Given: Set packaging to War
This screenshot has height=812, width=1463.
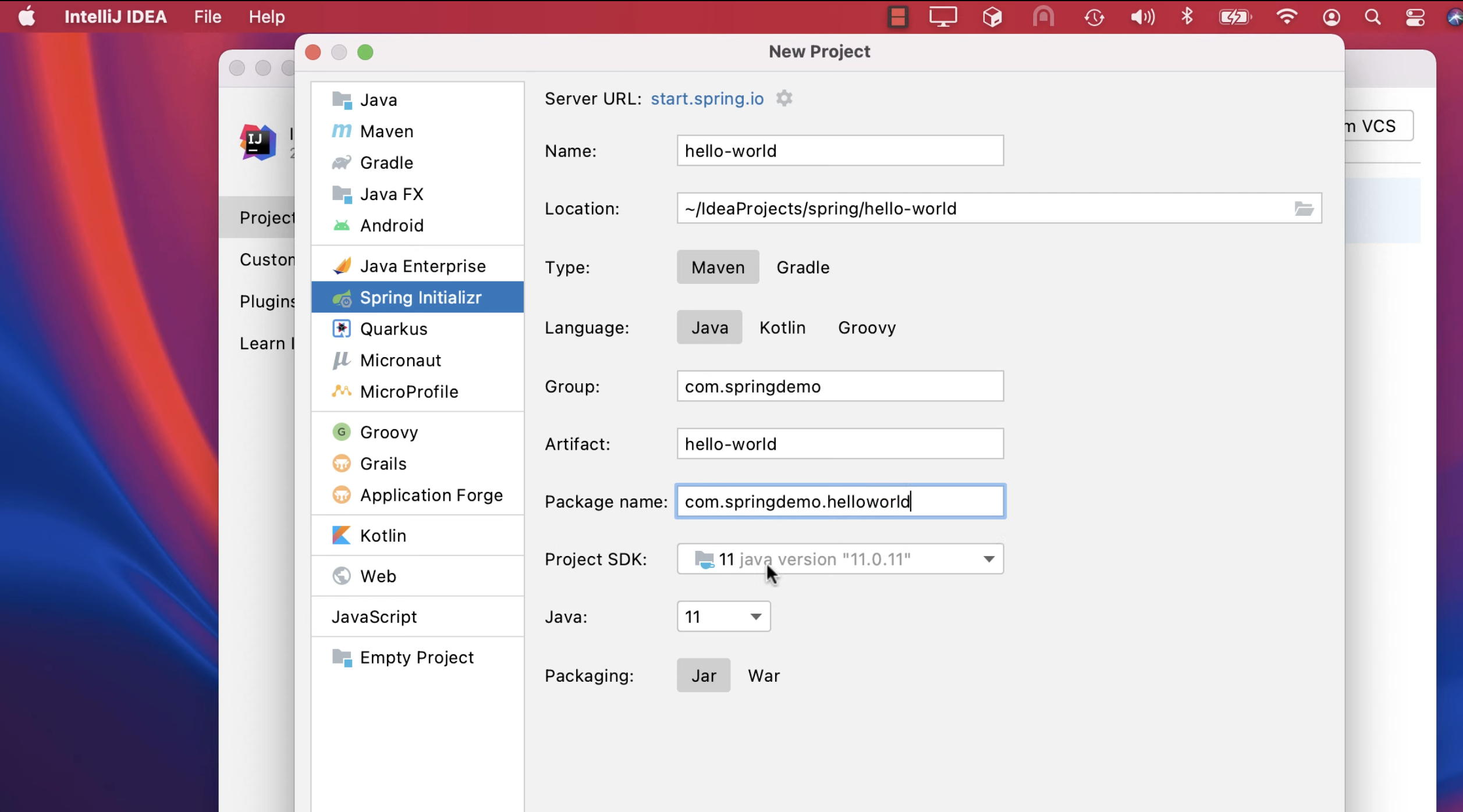Looking at the screenshot, I should coord(764,676).
